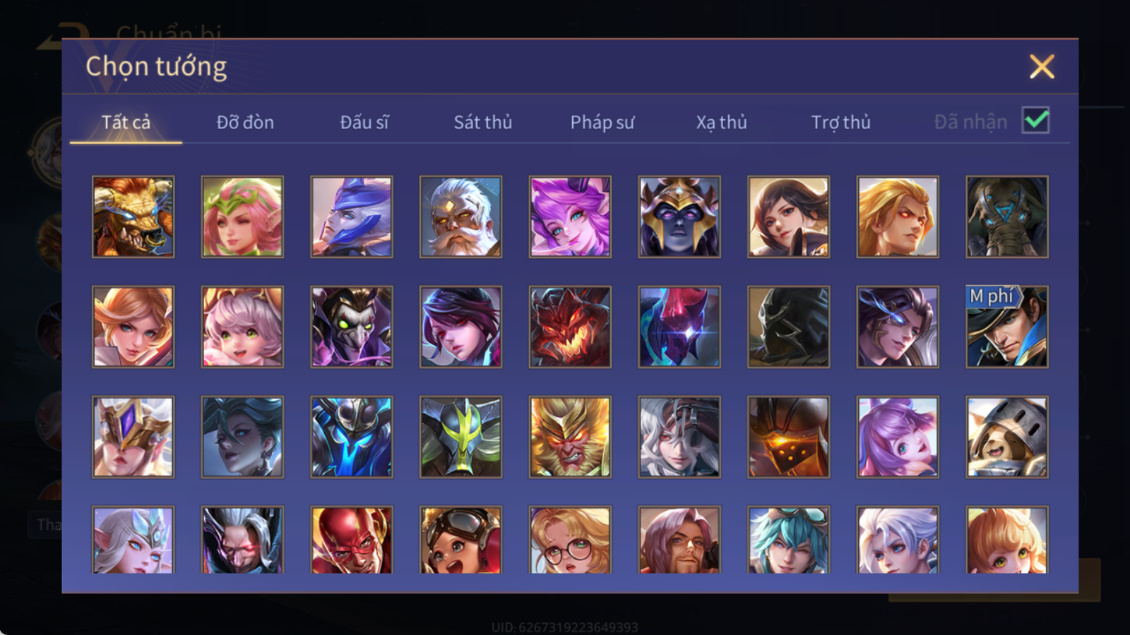
Task: Choose the red Flash-masked hero portrait
Action: coord(352,540)
